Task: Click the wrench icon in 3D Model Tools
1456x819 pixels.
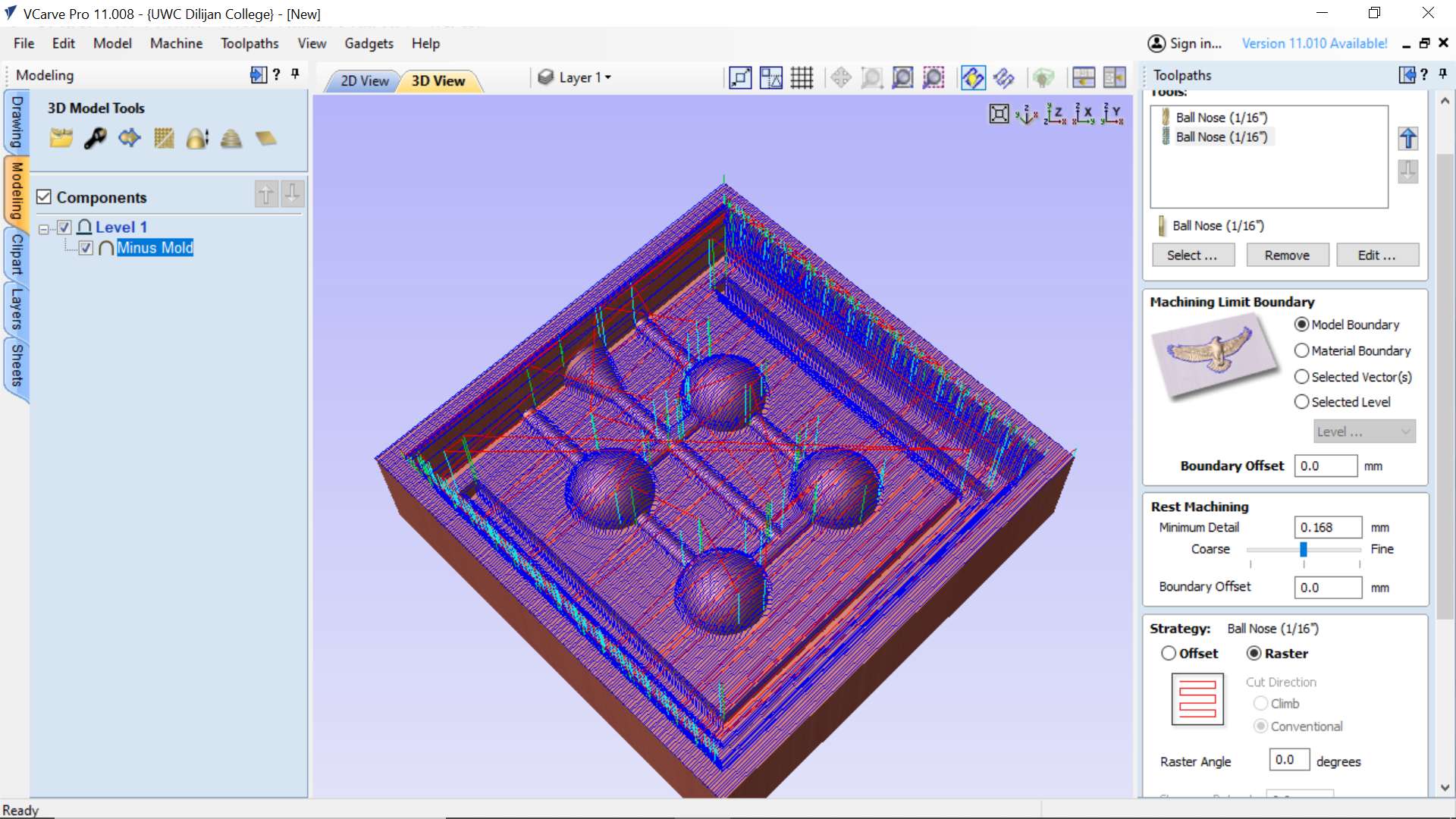Action: coord(96,139)
